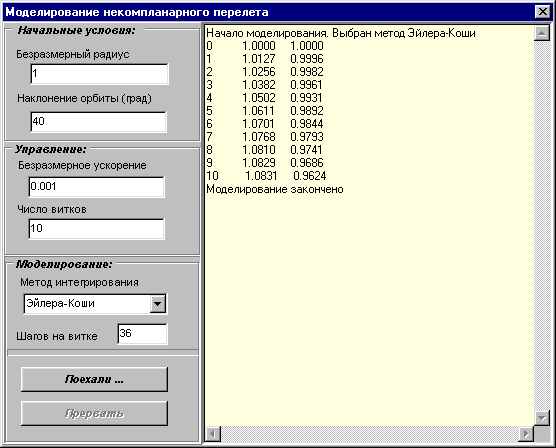Click the value 0.9892 in row 5
This screenshot has width=556, height=448.
(307, 111)
